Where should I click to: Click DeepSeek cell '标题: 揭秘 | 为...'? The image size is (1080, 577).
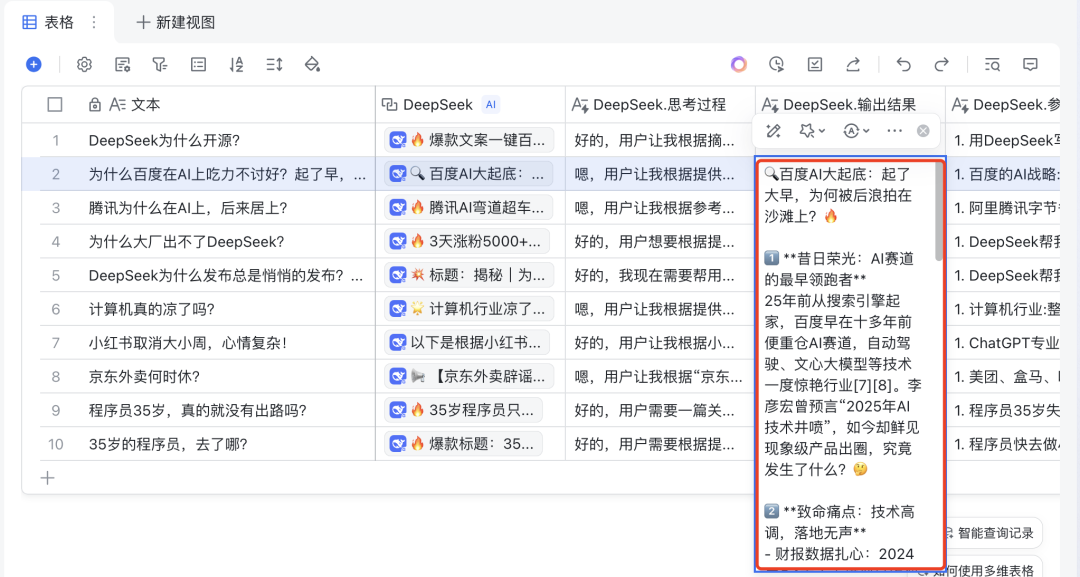pos(469,275)
